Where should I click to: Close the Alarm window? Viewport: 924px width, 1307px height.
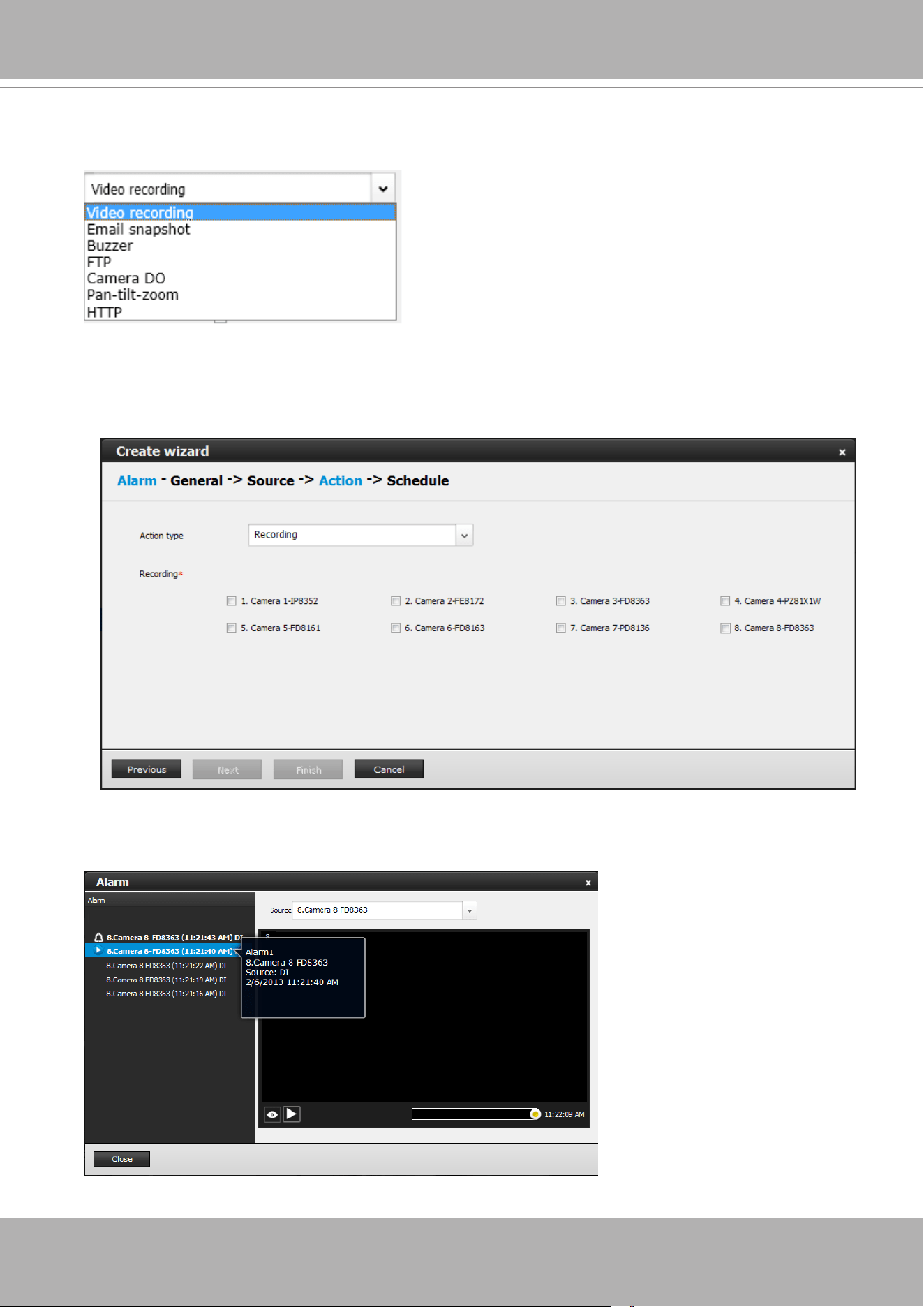tap(588, 883)
